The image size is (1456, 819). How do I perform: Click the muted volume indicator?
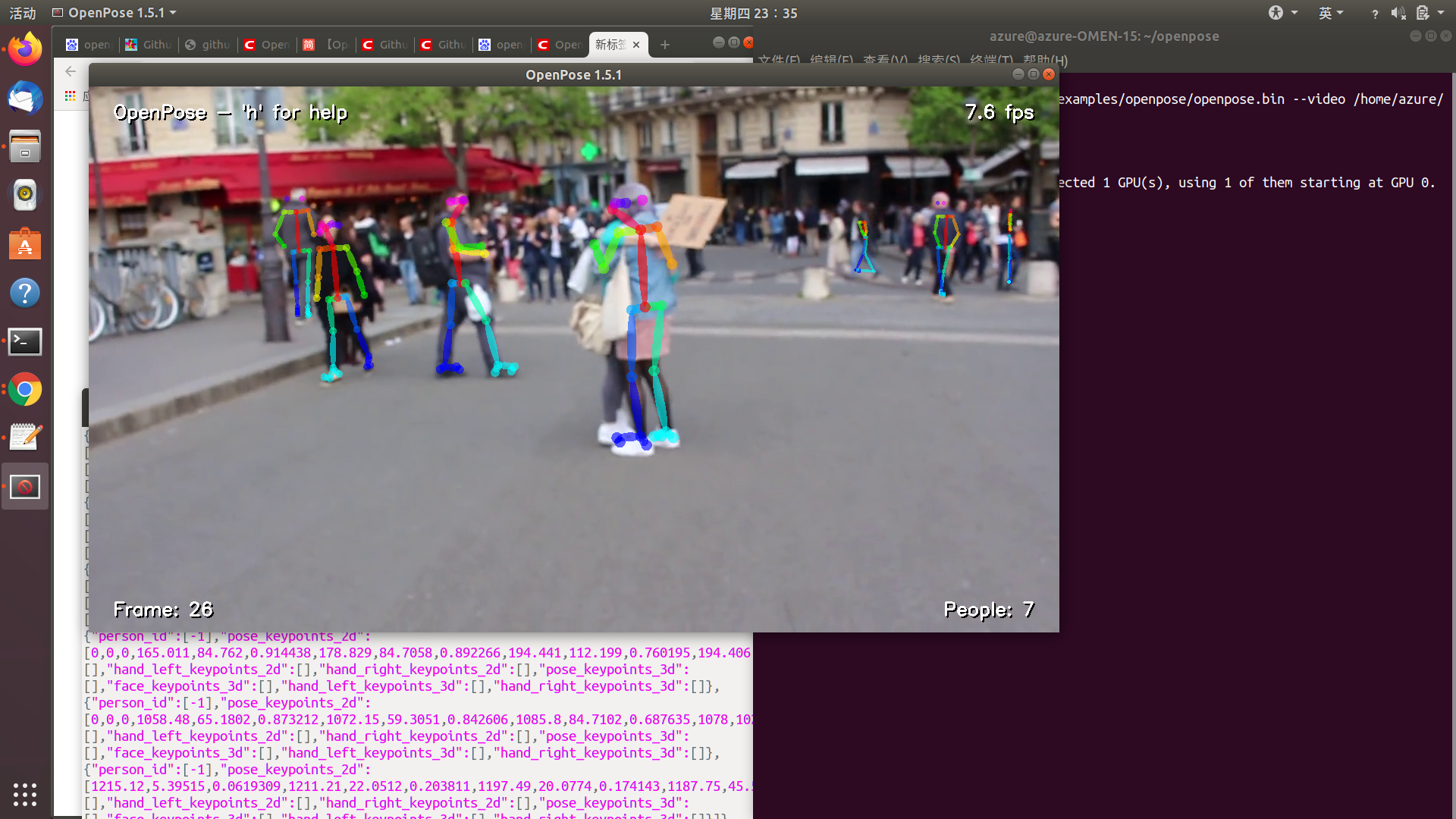point(1398,13)
